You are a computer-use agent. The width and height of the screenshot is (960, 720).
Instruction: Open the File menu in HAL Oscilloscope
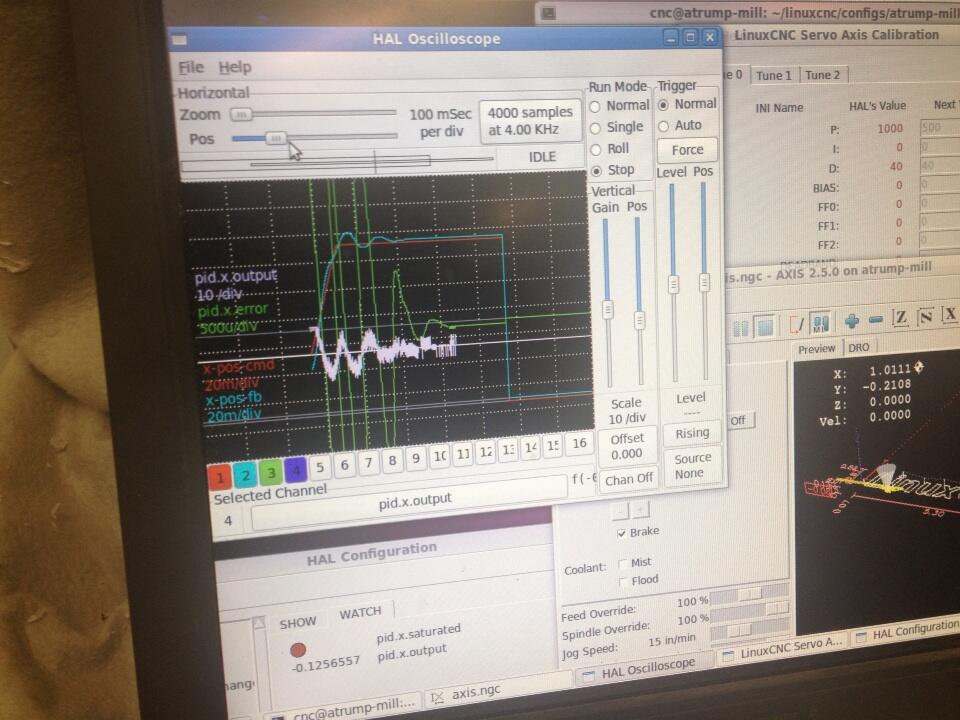(191, 67)
